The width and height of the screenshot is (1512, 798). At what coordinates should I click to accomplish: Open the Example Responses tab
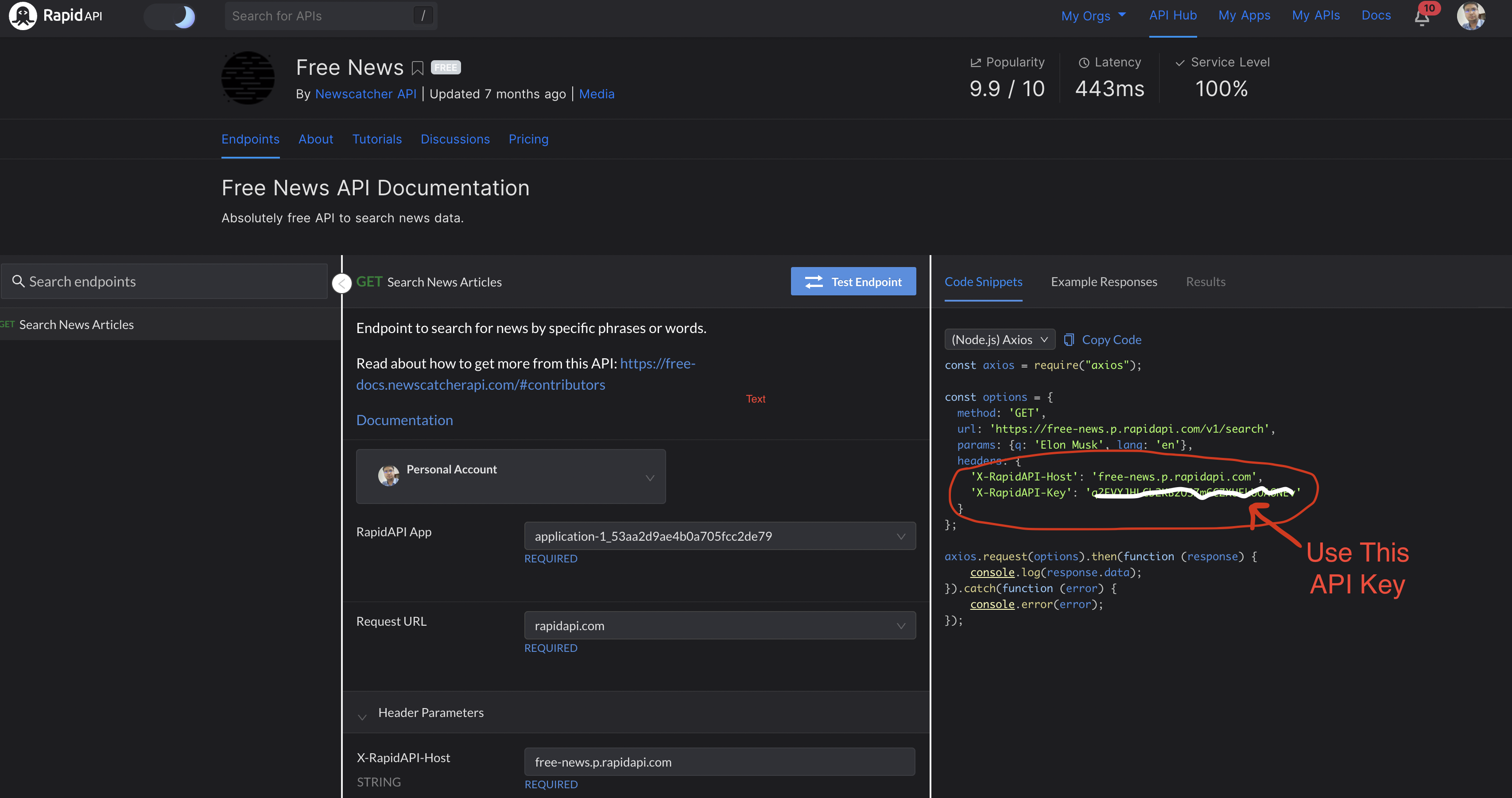[x=1104, y=282]
